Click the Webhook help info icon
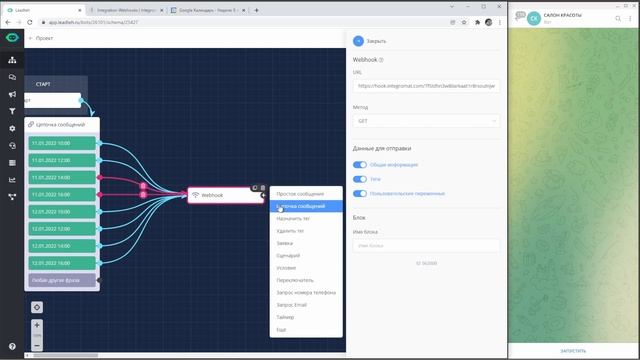 381,60
